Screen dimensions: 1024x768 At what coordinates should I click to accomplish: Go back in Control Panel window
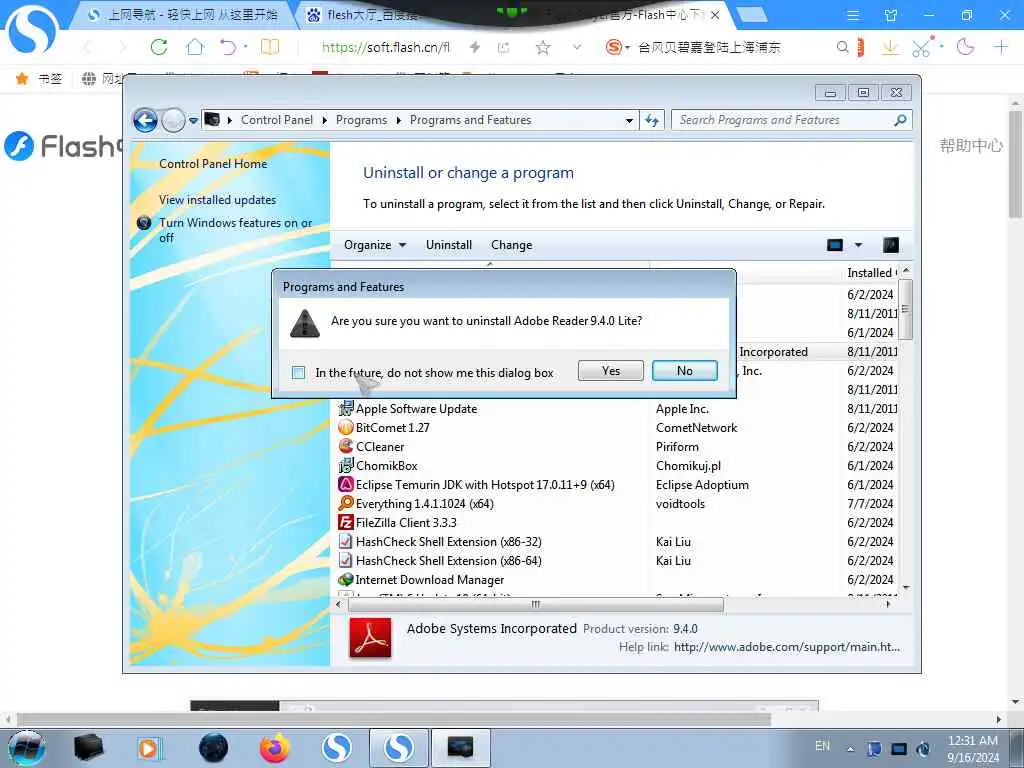tap(145, 120)
